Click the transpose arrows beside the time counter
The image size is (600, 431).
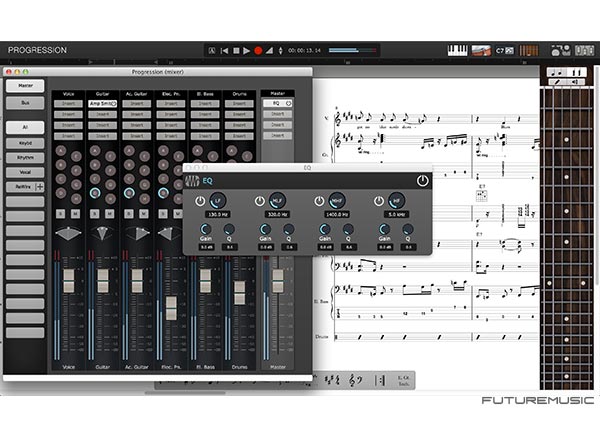[280, 51]
